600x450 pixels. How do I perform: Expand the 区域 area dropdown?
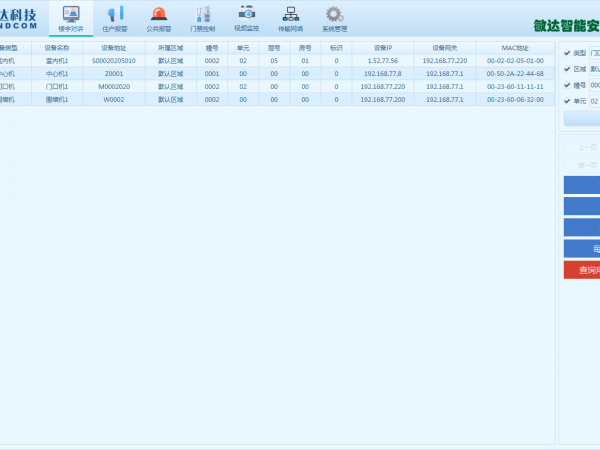coord(594,69)
